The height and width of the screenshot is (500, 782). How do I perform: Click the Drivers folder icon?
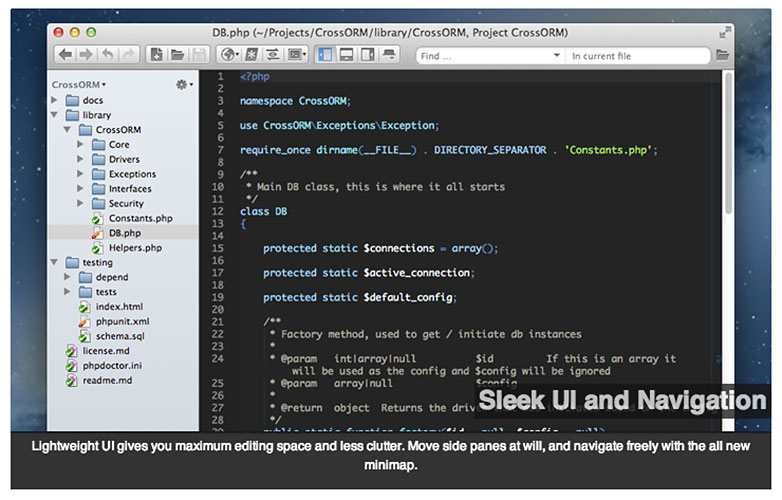tap(98, 160)
